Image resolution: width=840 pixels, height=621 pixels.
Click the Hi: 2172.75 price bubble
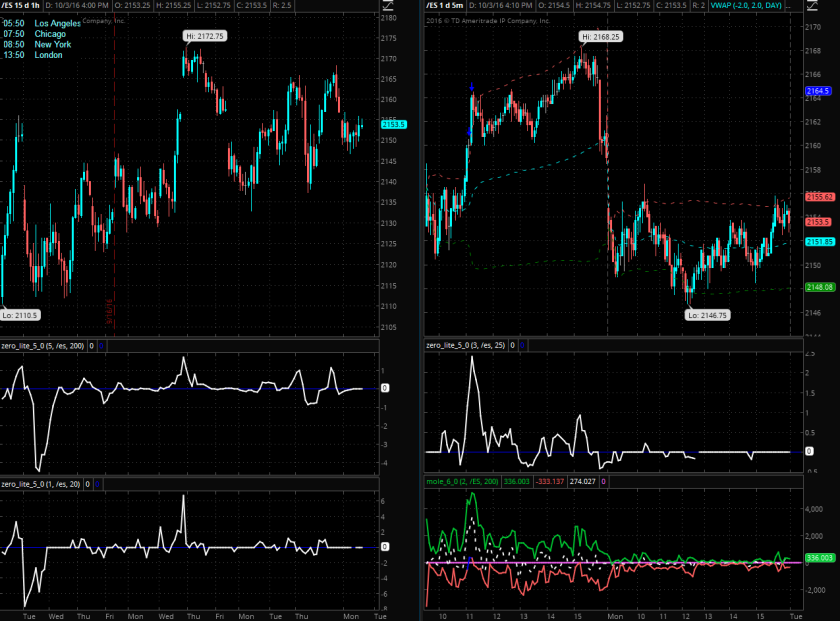coord(205,36)
